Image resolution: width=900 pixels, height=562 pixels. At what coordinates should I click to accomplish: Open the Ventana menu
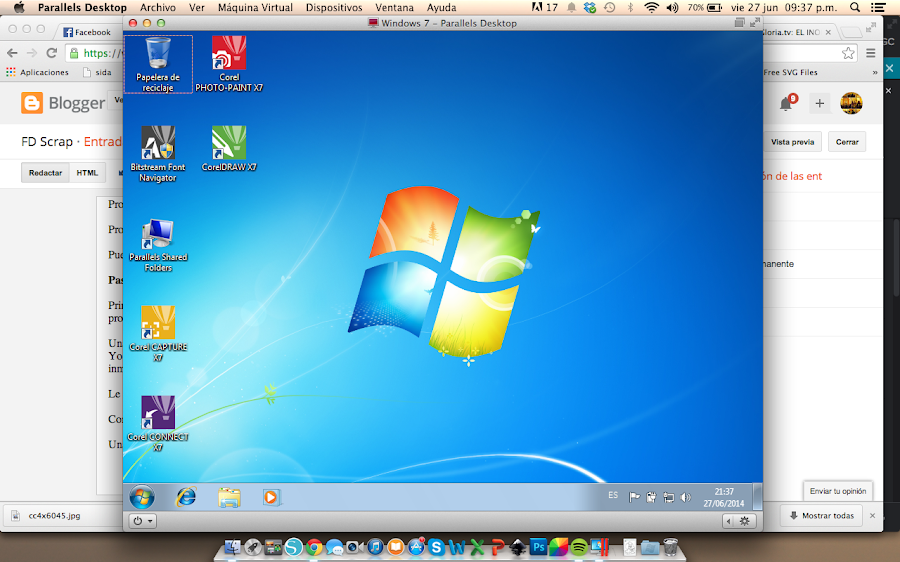pyautogui.click(x=394, y=7)
